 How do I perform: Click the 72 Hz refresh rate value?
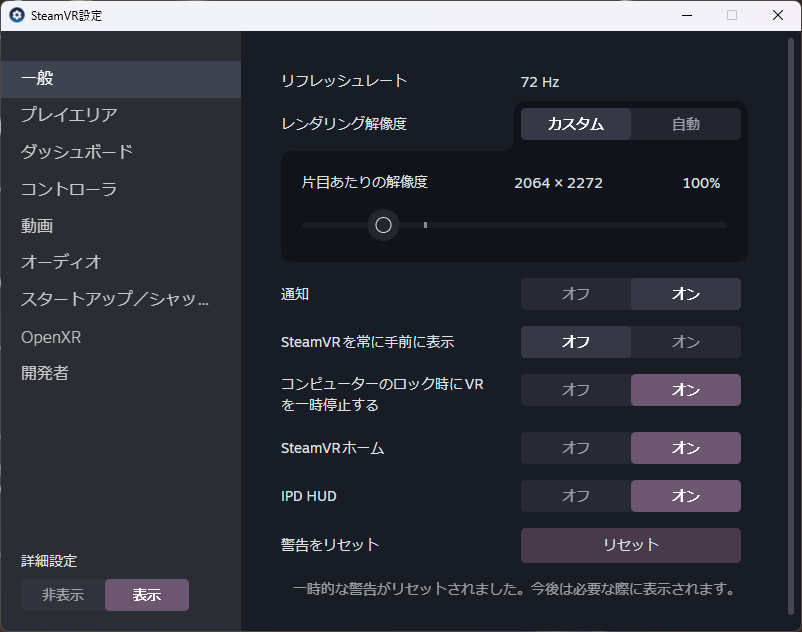coord(540,82)
